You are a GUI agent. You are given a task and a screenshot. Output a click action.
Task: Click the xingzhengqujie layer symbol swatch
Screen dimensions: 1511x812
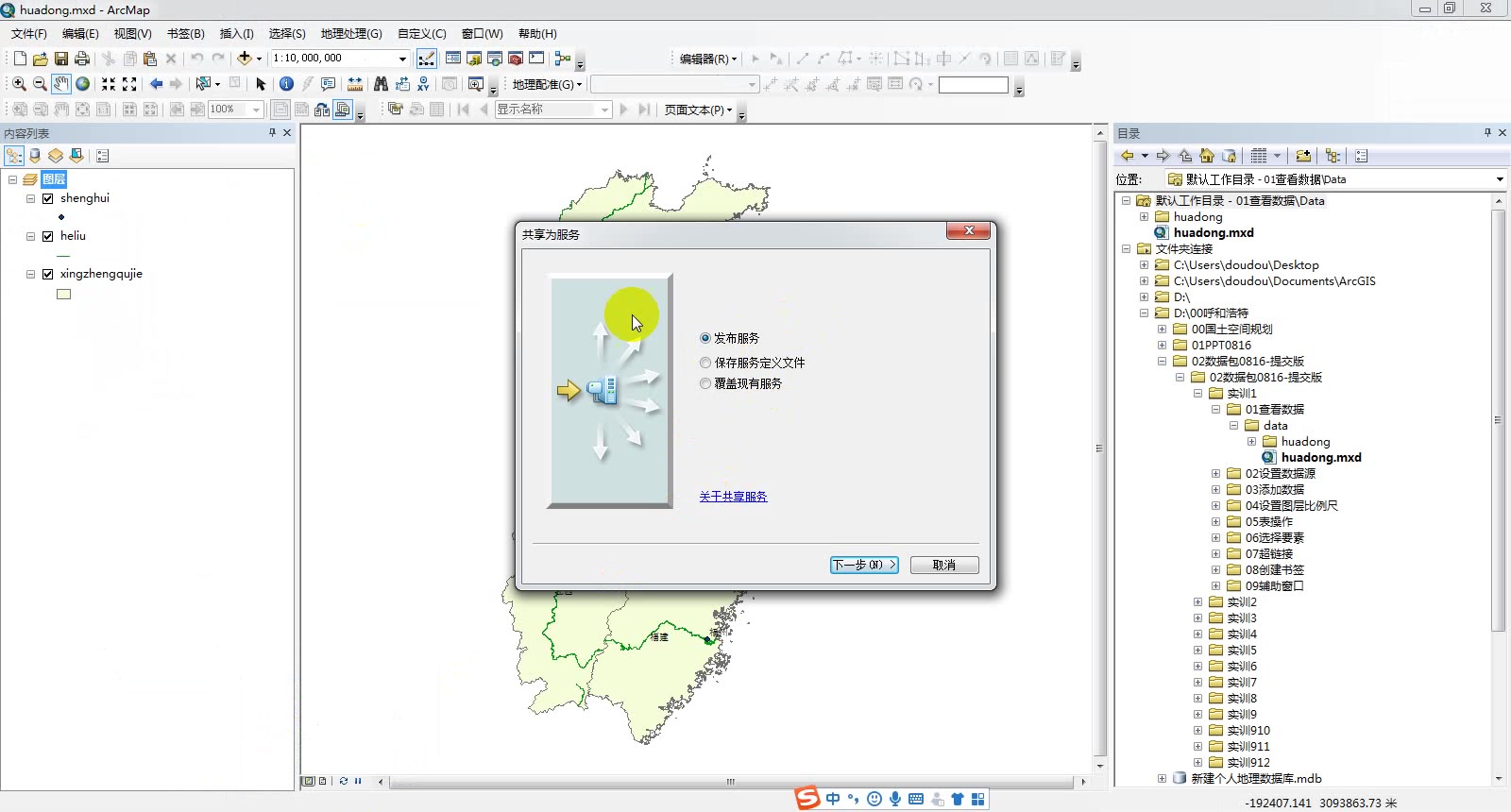(63, 295)
